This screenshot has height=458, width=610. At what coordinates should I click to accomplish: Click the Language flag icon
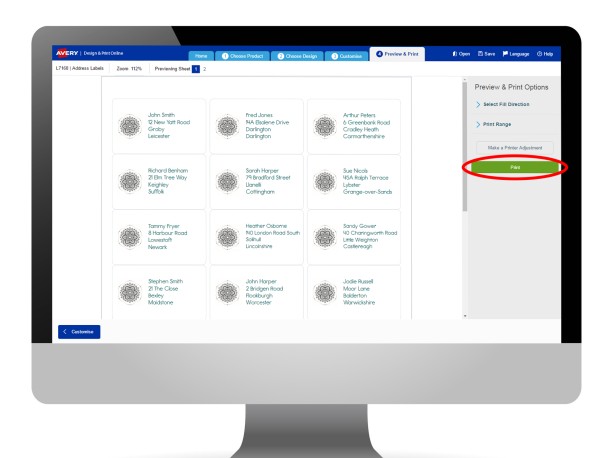(505, 53)
